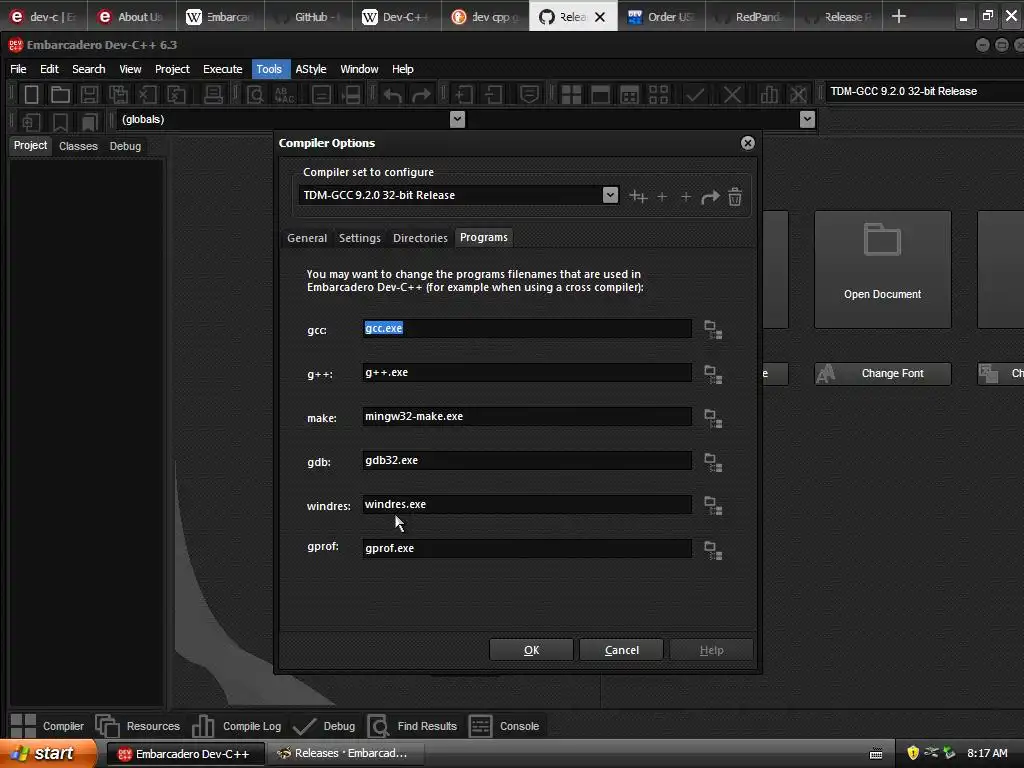Click the Replace AB/AC toolbar icon

click(x=284, y=95)
